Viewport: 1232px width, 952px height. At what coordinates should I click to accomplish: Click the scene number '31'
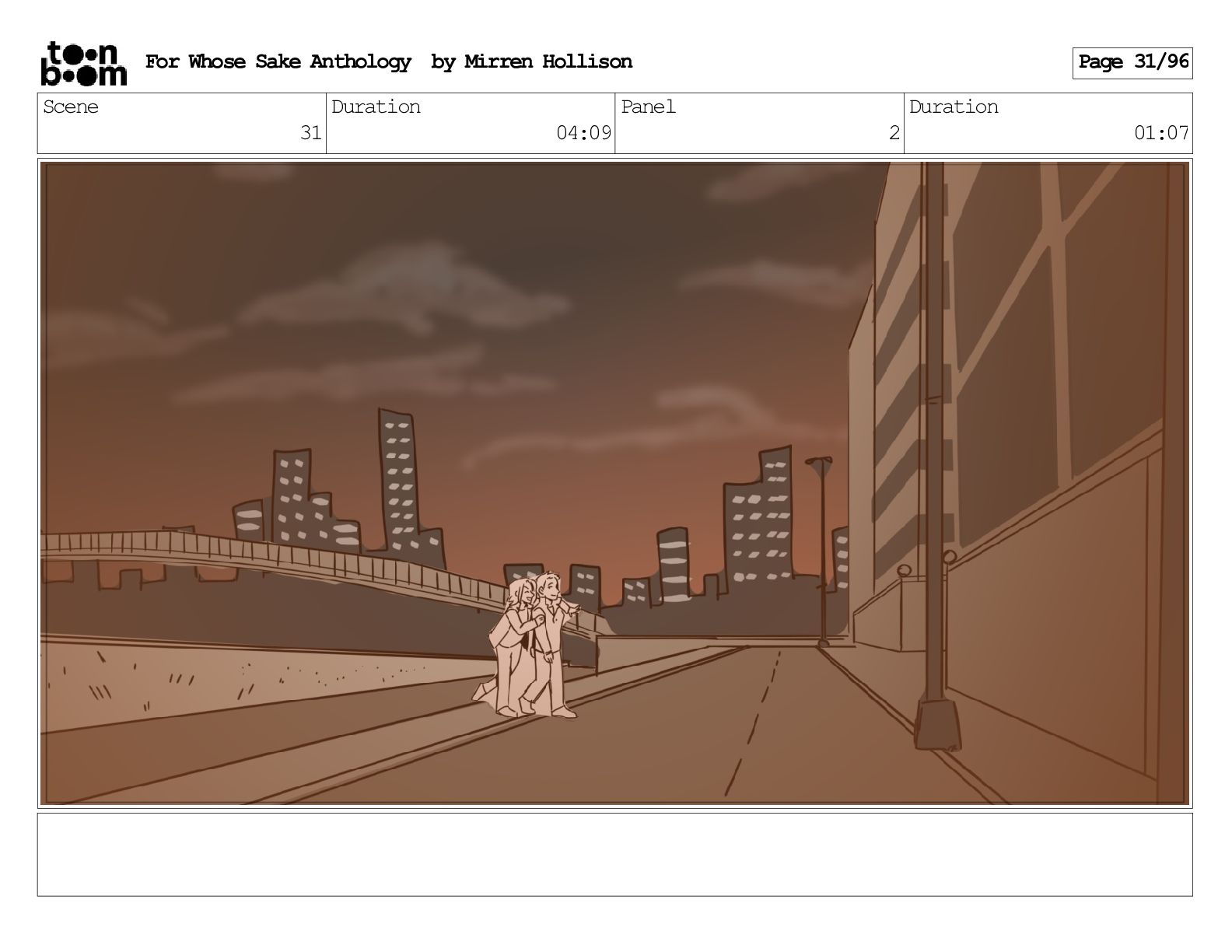pyautogui.click(x=311, y=133)
